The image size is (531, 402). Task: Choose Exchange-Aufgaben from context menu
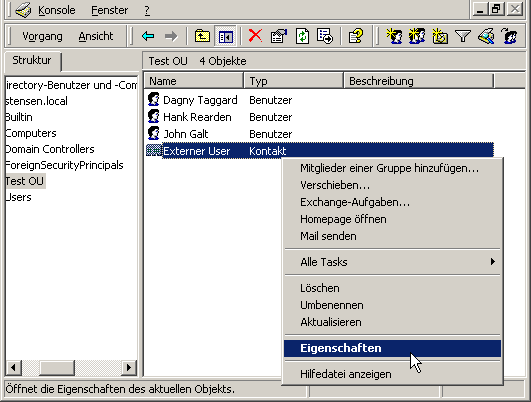[x=355, y=202]
